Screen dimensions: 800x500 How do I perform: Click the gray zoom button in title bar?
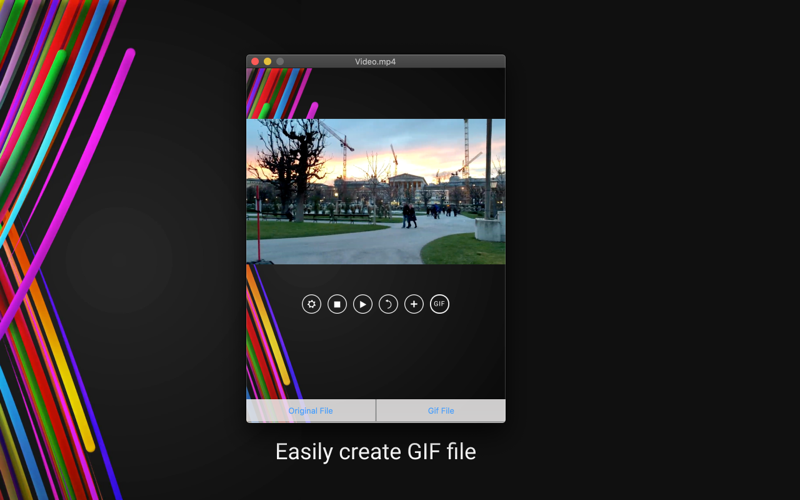(x=280, y=61)
